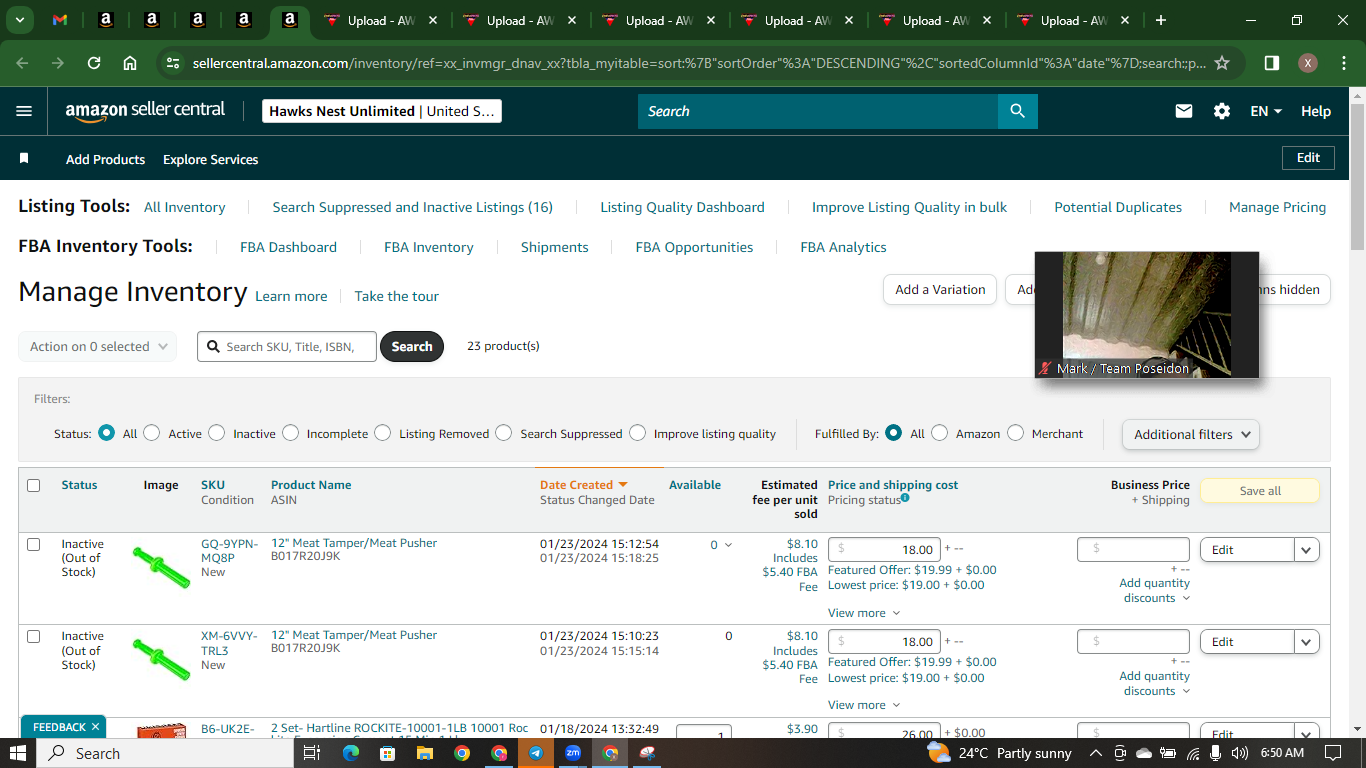Switch to the Gmail tab

click(60, 20)
